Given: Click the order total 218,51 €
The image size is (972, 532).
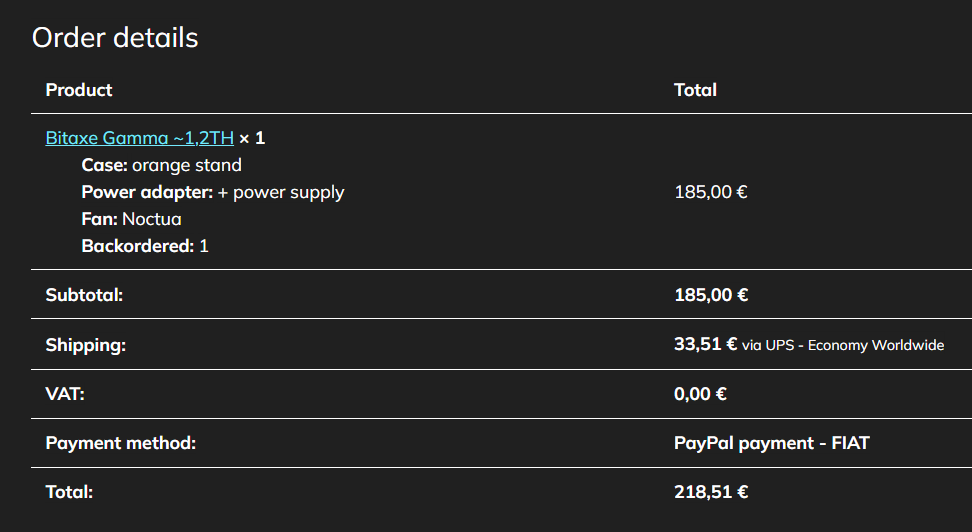Looking at the screenshot, I should 711,492.
